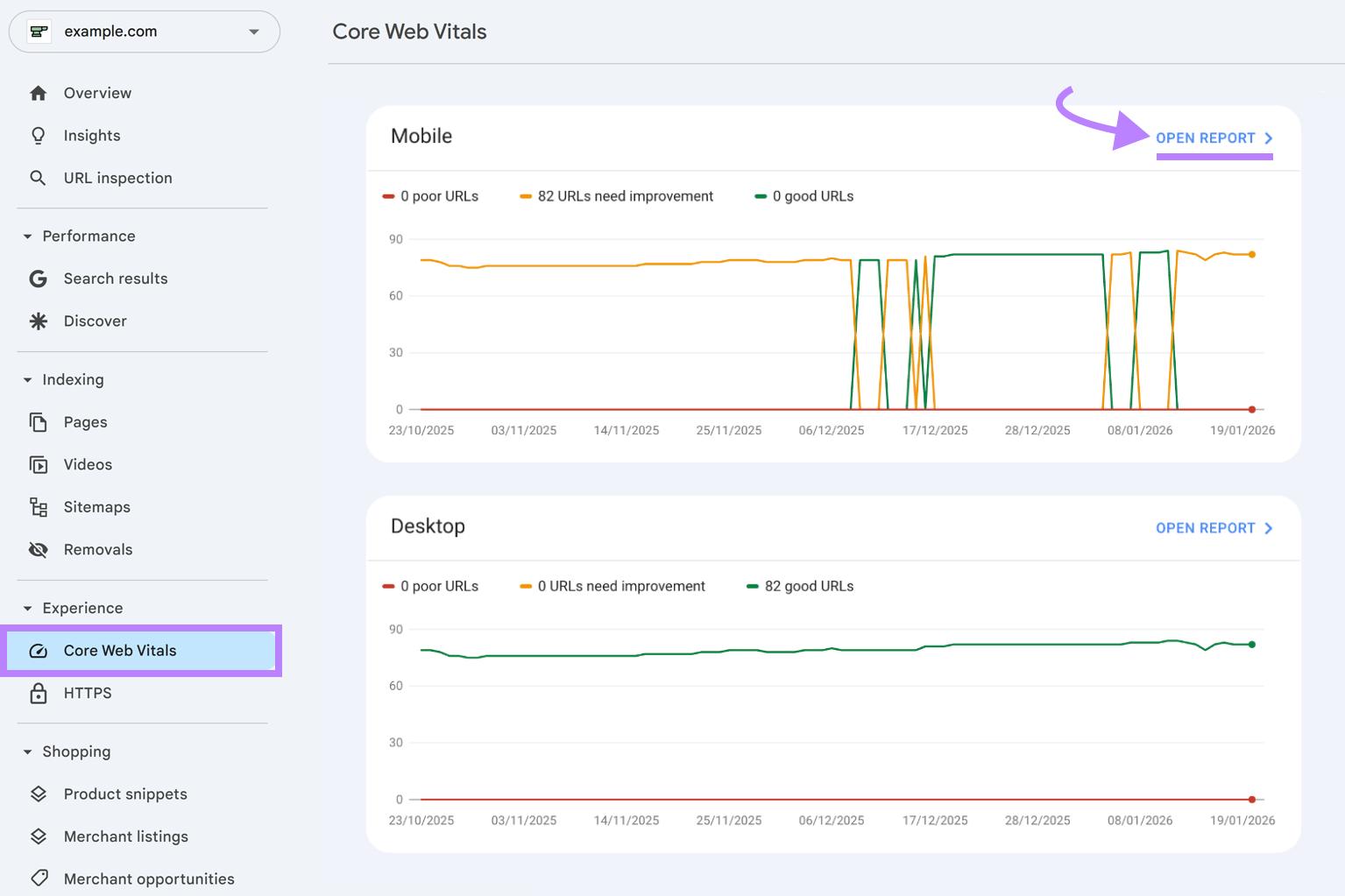This screenshot has height=896, width=1345.
Task: Click the Insights lightbulb icon
Action: (x=39, y=135)
